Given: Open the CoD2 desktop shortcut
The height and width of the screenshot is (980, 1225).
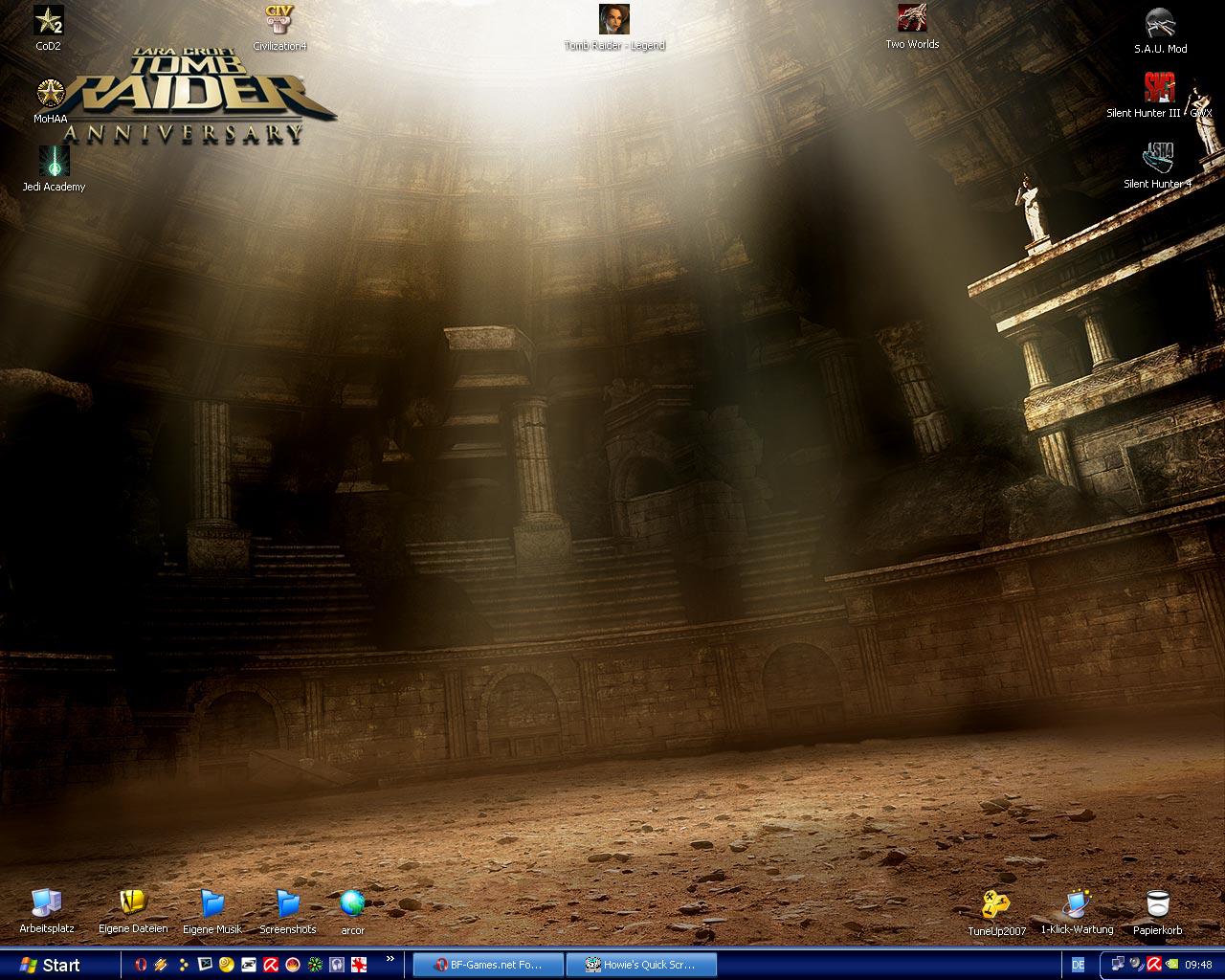Looking at the screenshot, I should (x=48, y=28).
